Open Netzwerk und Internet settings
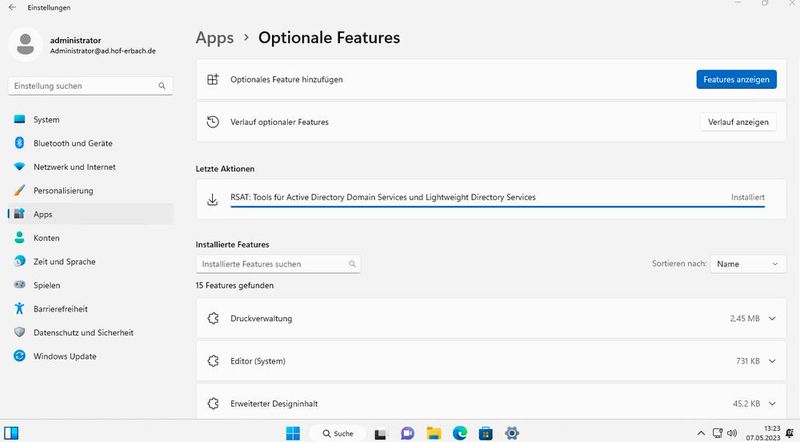Screen dimensions: 800x442 [x=90, y=167]
